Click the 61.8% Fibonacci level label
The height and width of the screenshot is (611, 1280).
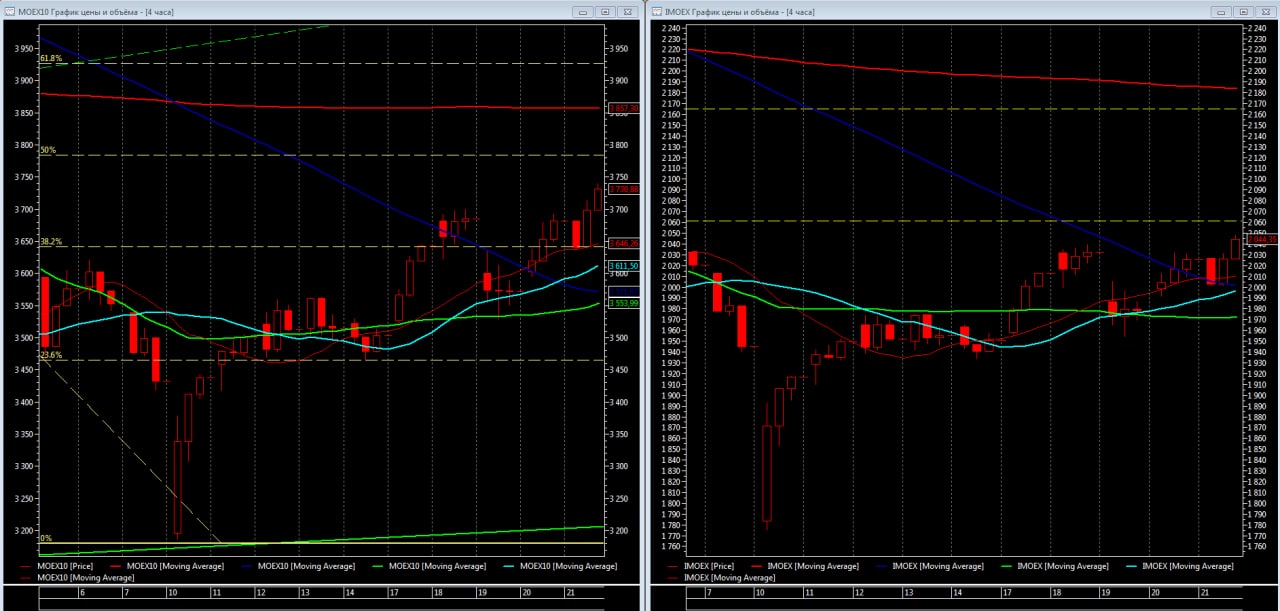pyautogui.click(x=51, y=59)
